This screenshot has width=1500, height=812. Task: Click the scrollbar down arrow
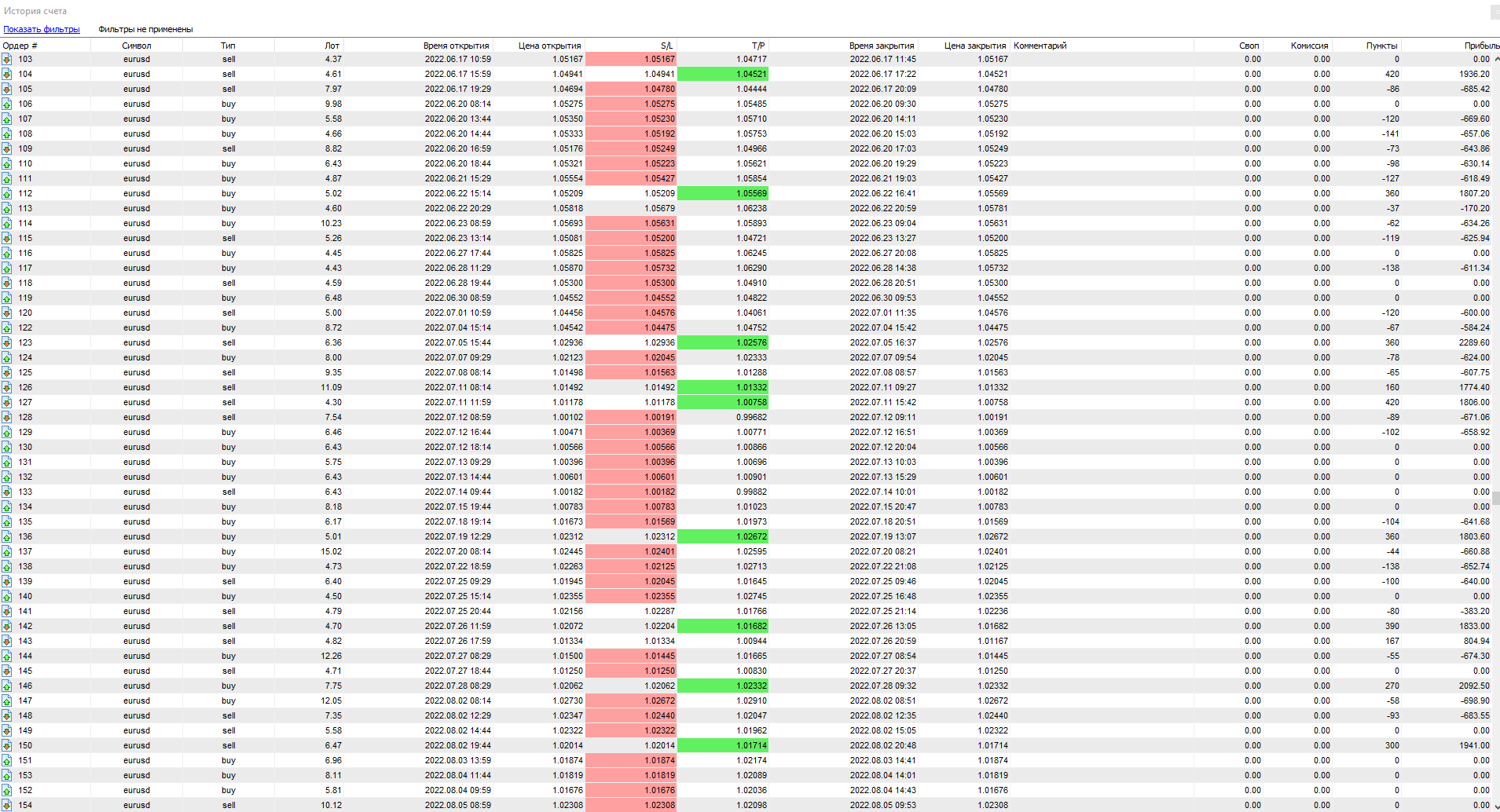(x=1495, y=806)
